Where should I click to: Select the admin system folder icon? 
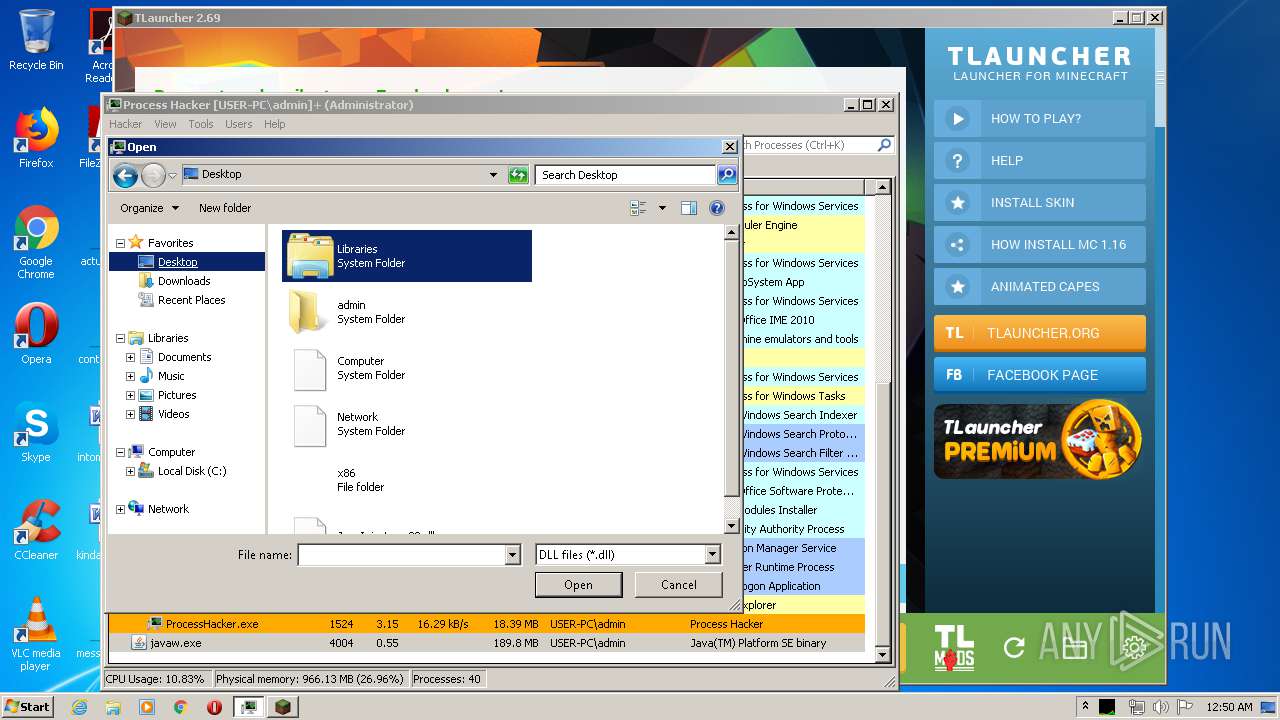308,312
